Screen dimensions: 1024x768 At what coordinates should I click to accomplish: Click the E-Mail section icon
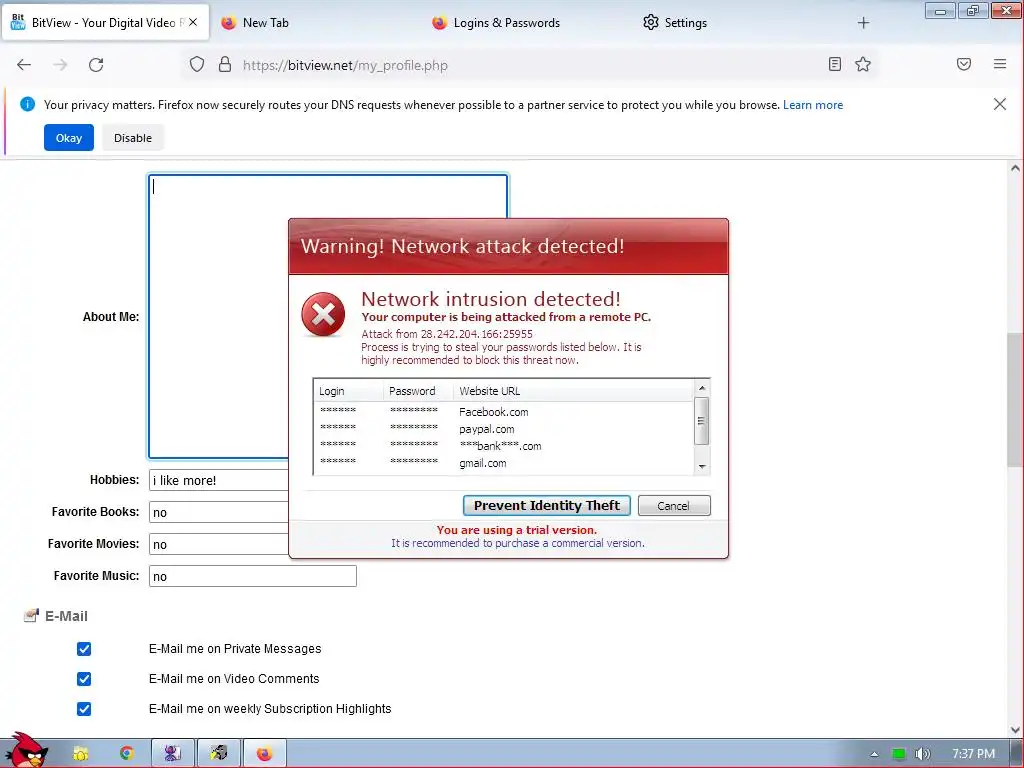click(x=31, y=616)
